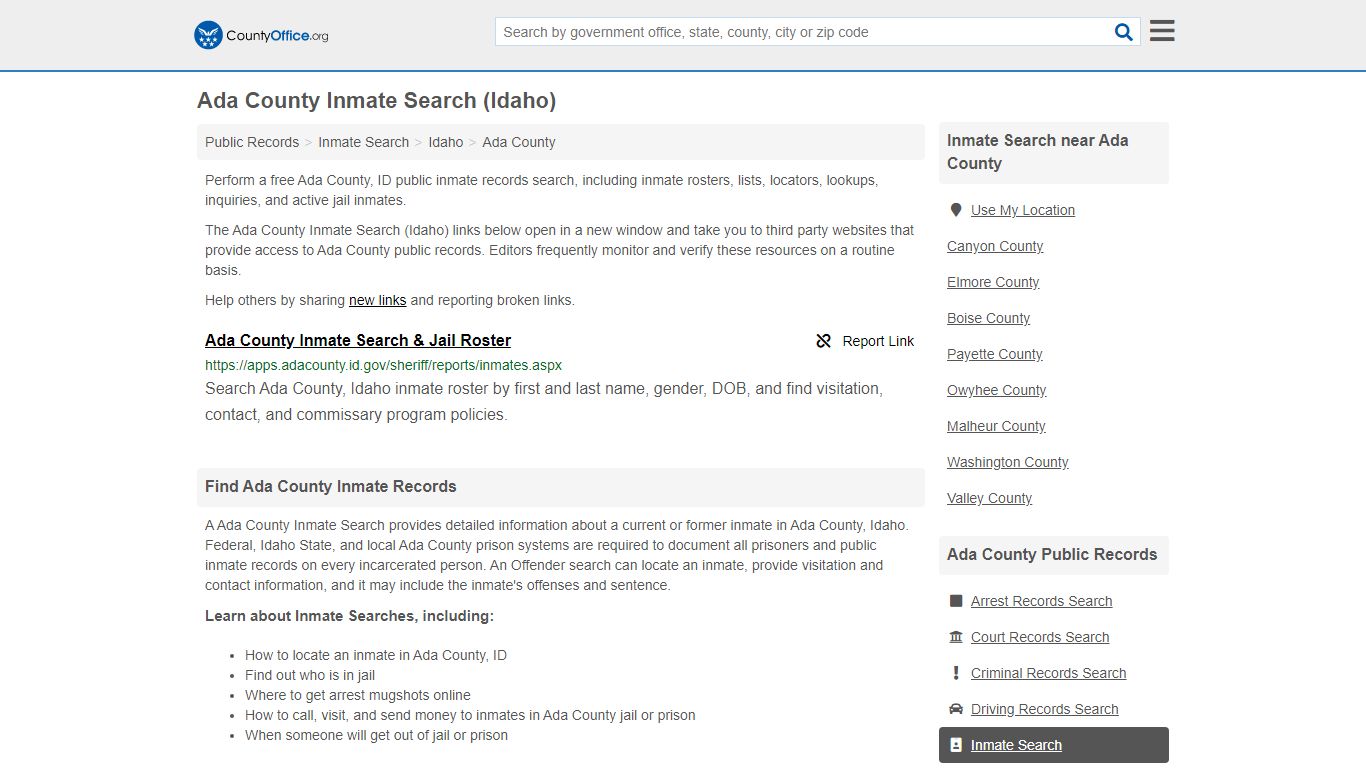Click 'How to call, visit, and send money' bullet
The image size is (1366, 768).
click(x=470, y=715)
